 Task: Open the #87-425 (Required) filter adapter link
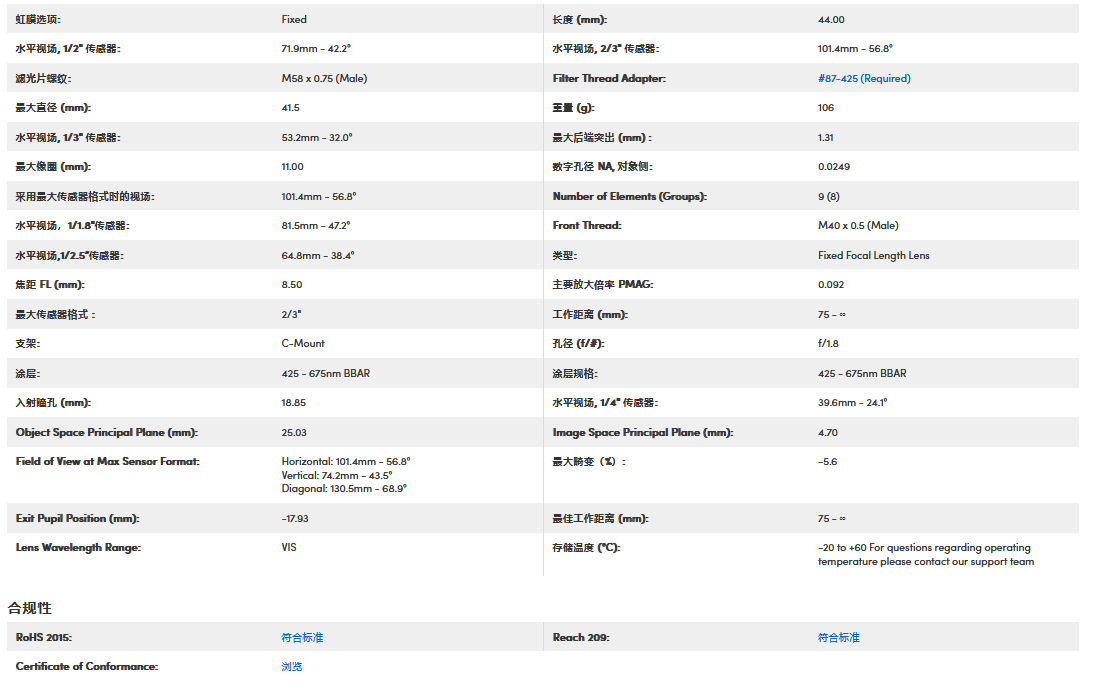pos(864,78)
